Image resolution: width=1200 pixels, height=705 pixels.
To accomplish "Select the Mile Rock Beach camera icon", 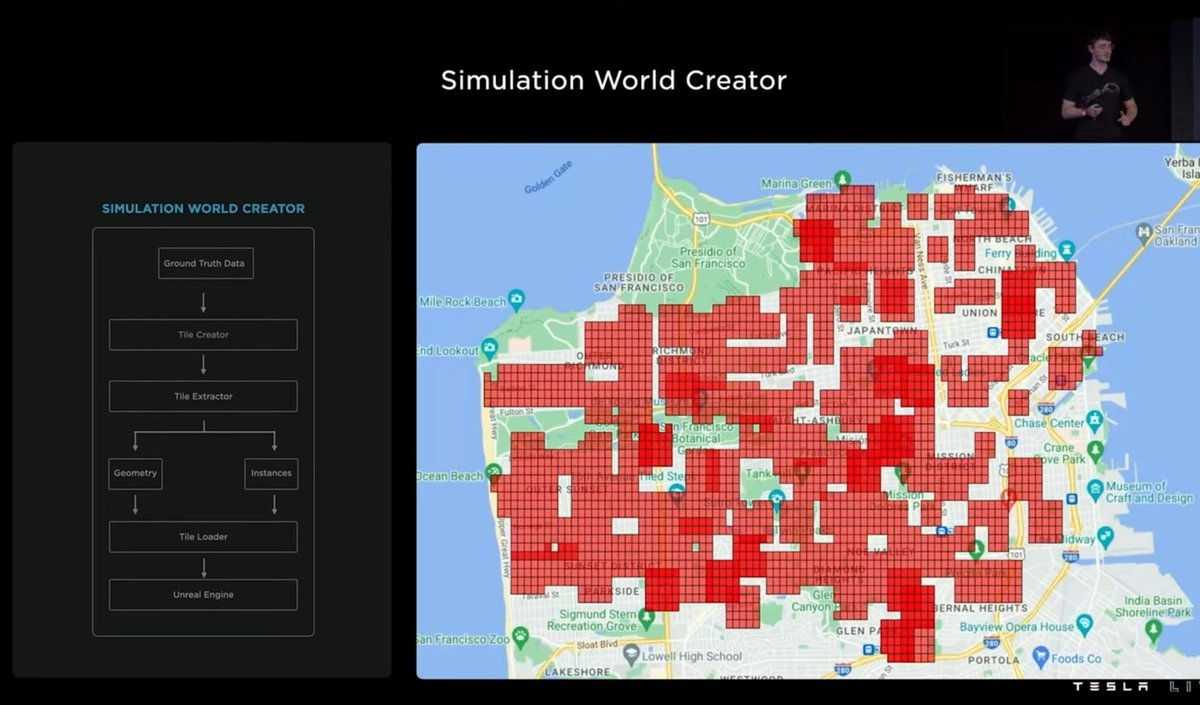I will (x=516, y=300).
